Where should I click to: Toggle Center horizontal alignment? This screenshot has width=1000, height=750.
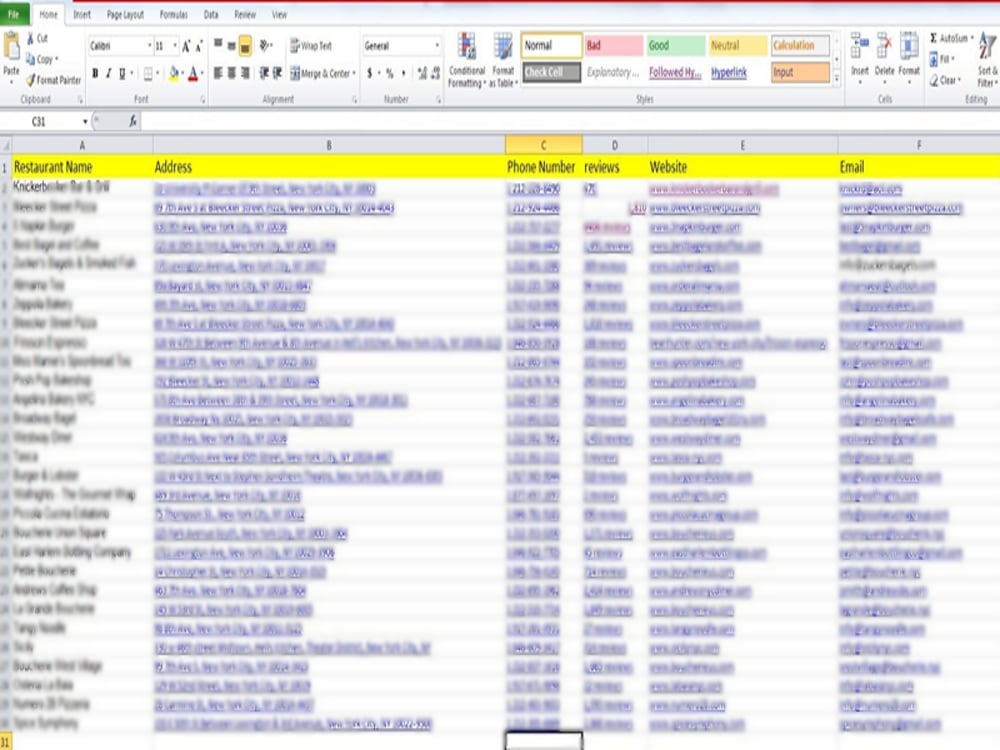[x=232, y=73]
